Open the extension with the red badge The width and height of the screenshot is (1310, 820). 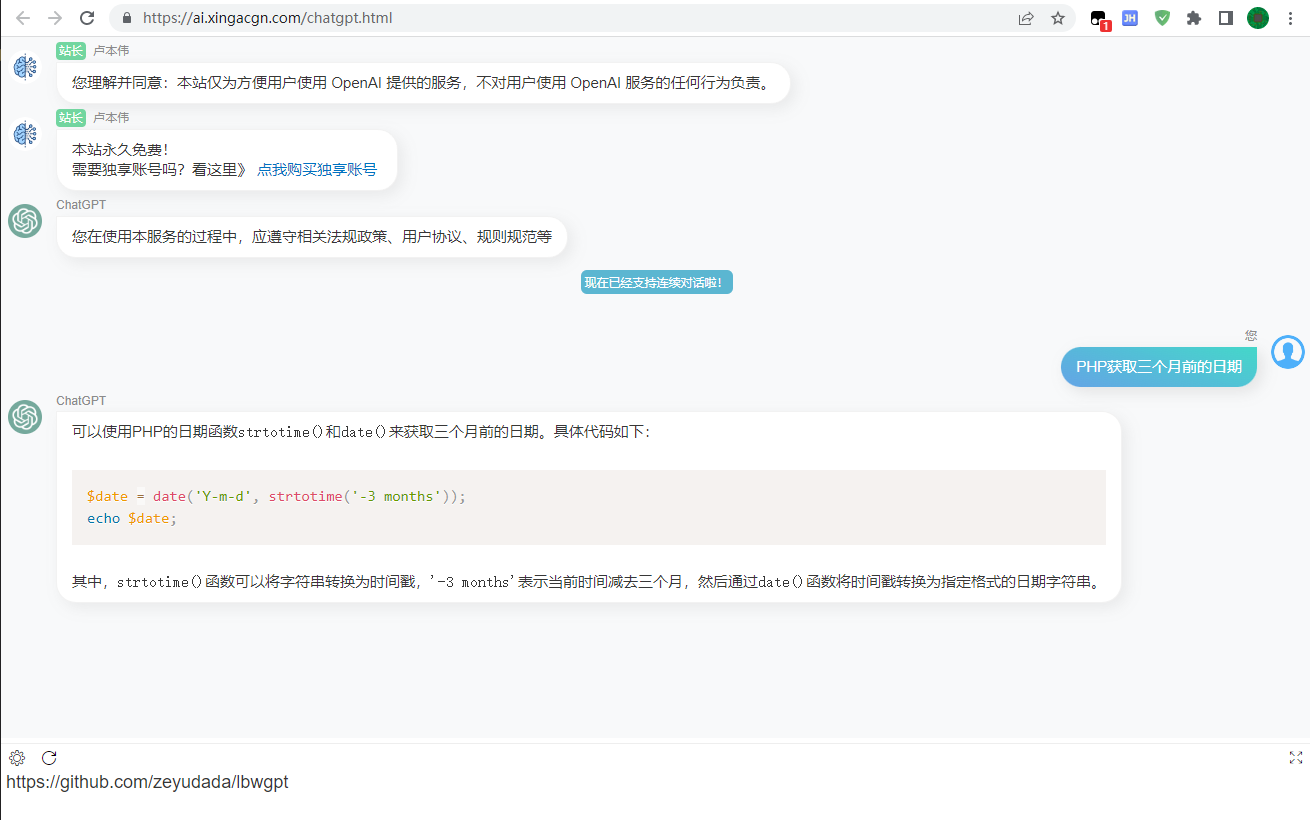[x=1100, y=19]
